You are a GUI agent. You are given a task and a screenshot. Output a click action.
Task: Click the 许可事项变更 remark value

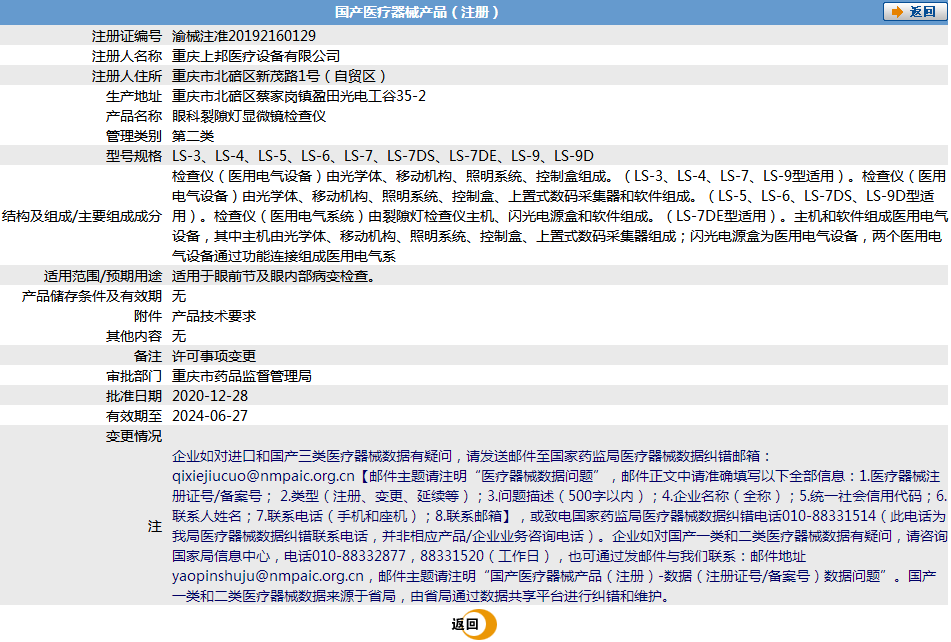(x=214, y=356)
